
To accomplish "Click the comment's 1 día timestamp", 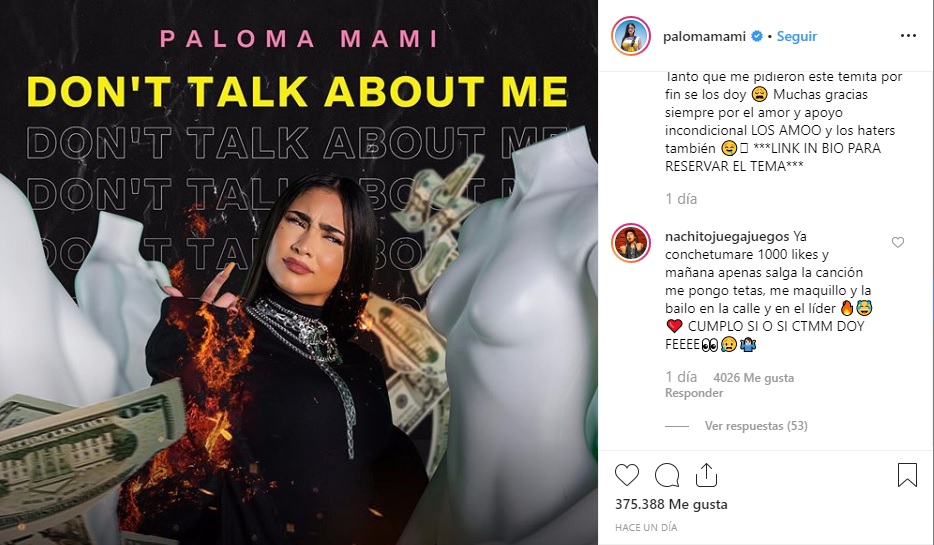I will click(681, 377).
